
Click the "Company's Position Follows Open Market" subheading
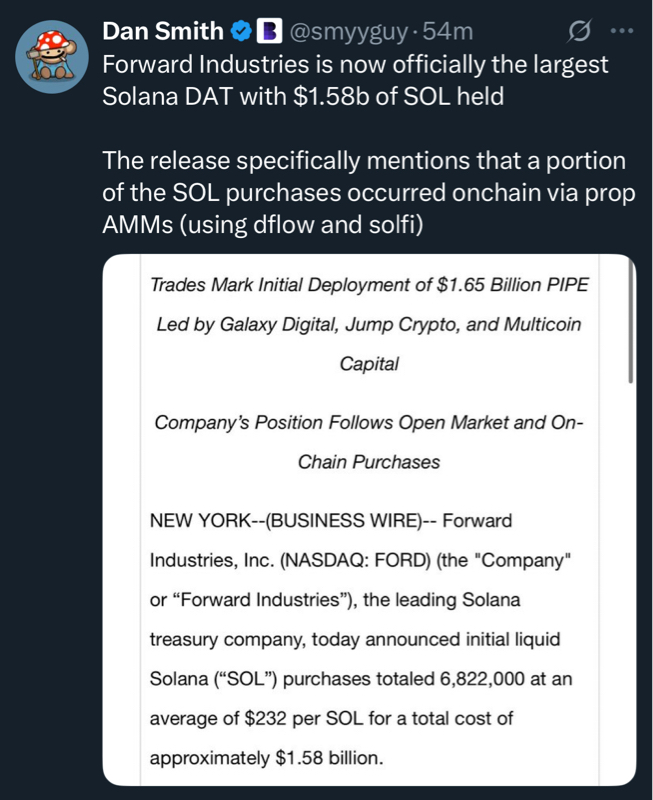[x=368, y=422]
